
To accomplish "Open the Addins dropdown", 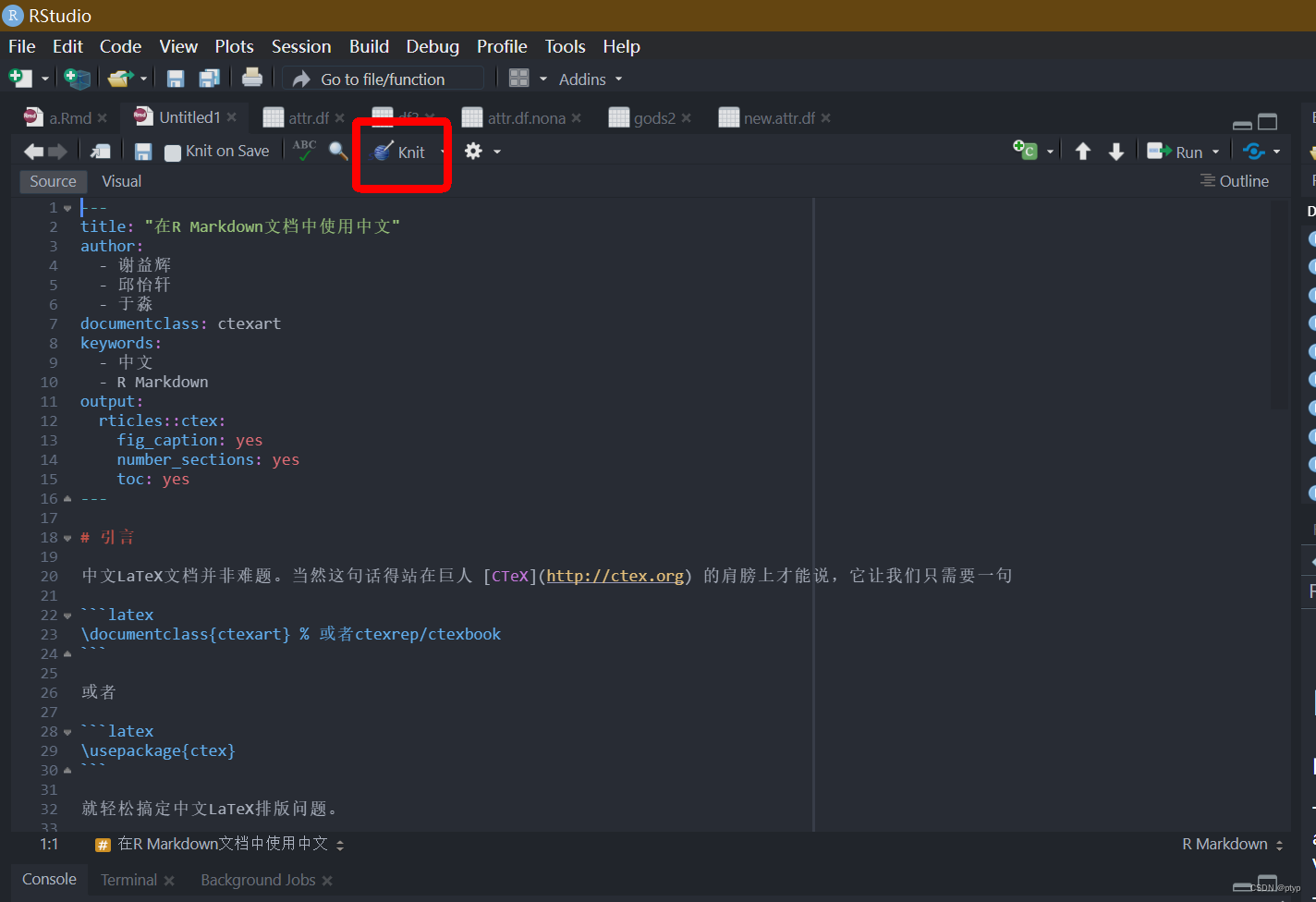I will (x=591, y=79).
